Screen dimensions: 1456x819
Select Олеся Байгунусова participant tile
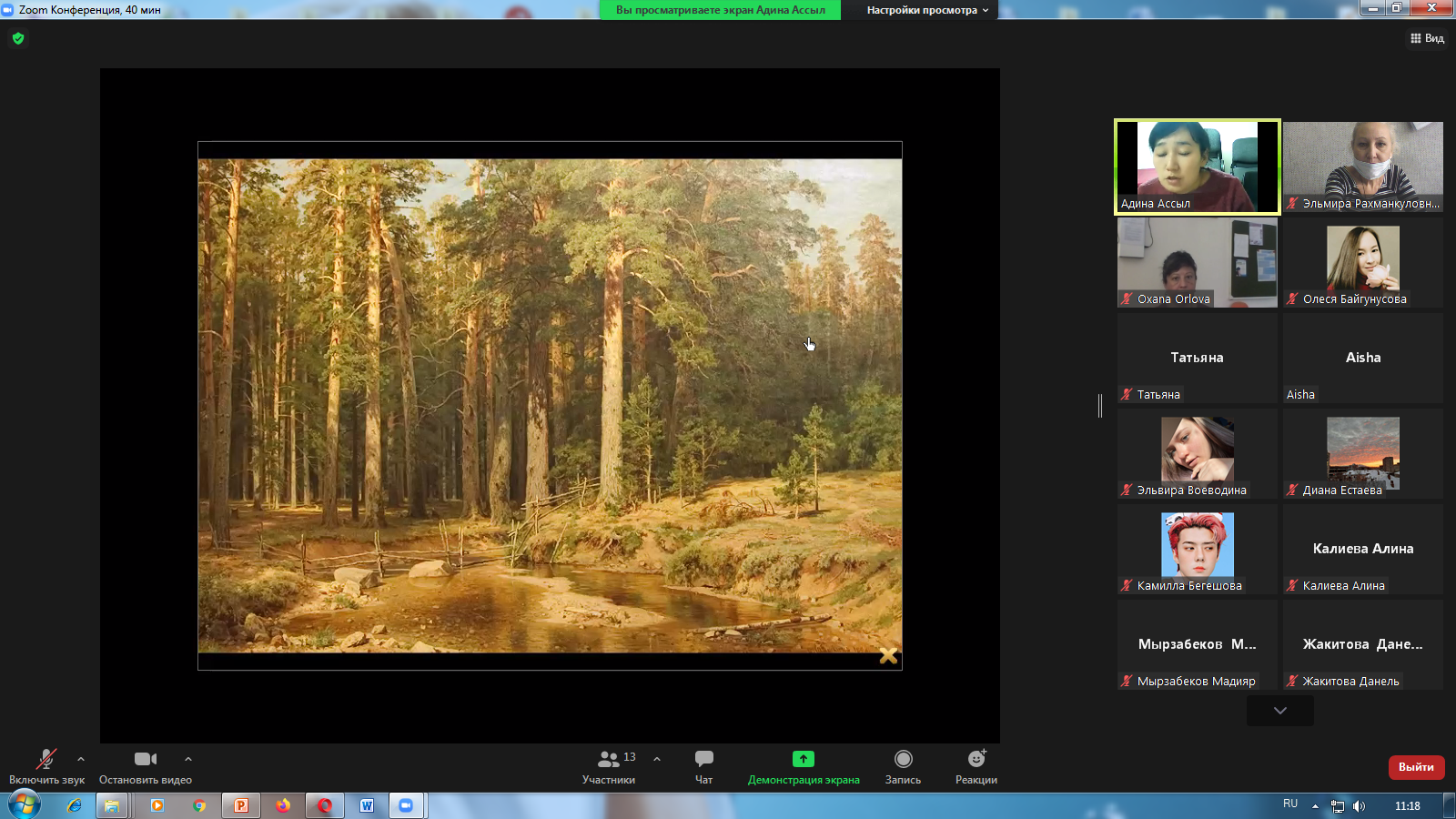coord(1363,262)
